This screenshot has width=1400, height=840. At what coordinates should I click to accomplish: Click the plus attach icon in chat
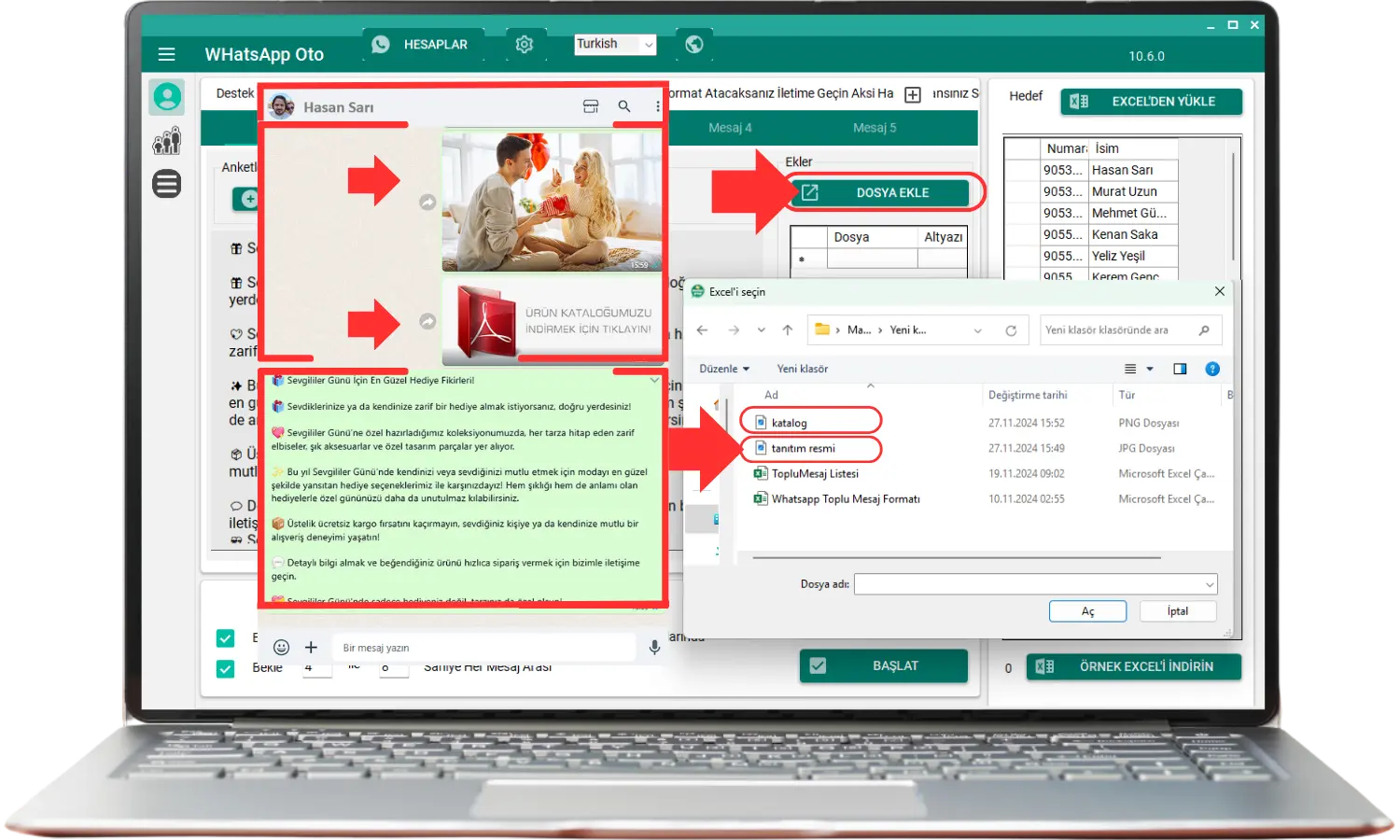coord(312,647)
